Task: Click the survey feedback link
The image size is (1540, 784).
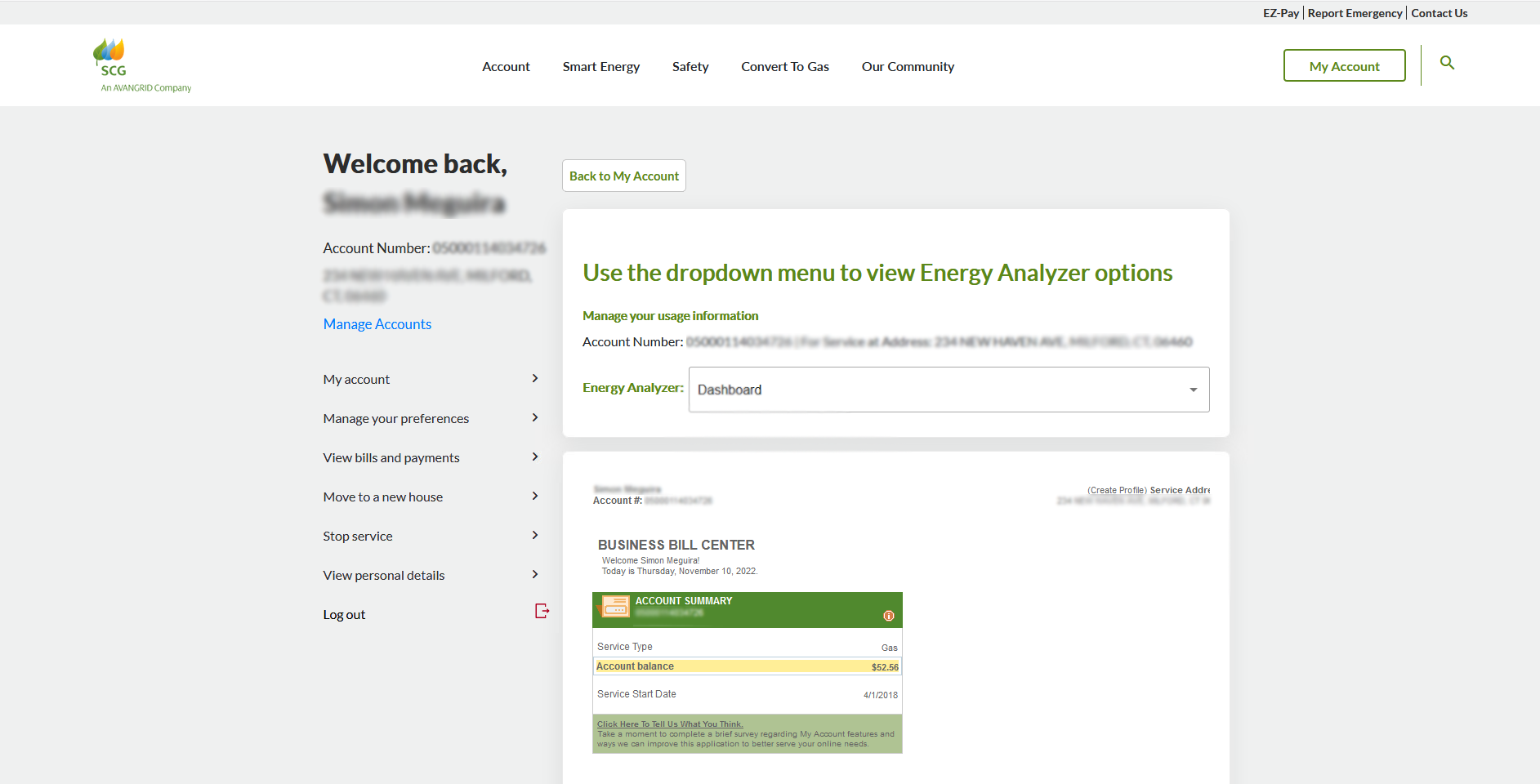Action: (670, 724)
